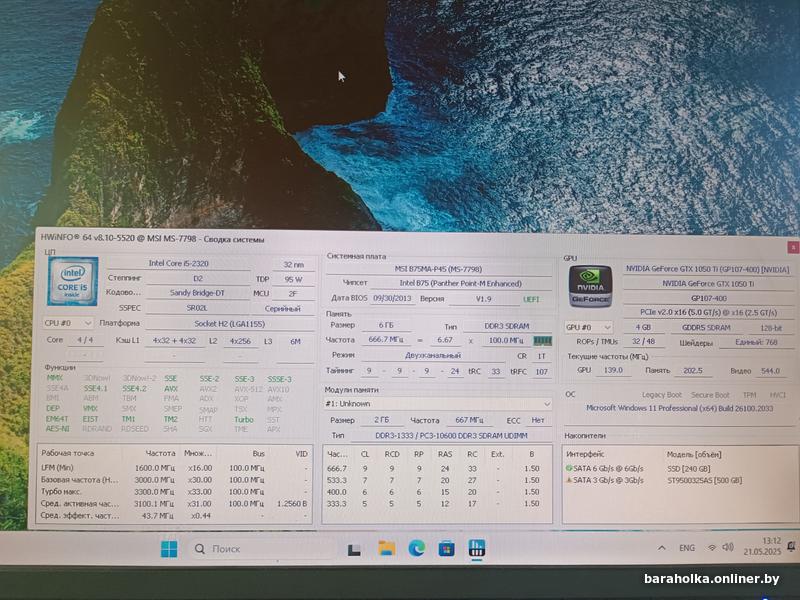The image size is (800, 600).
Task: Click the 'Secure Boot' label
Action: tap(710, 395)
